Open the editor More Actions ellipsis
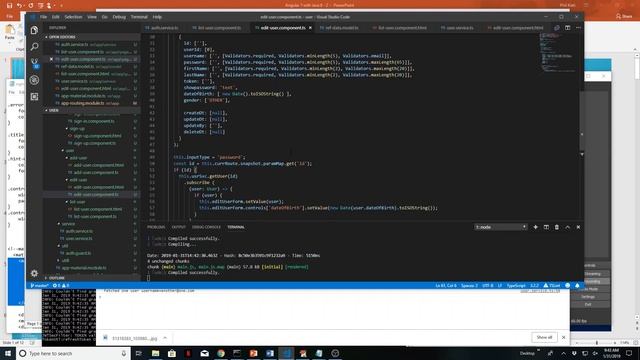640x360 pixels. pos(578,28)
